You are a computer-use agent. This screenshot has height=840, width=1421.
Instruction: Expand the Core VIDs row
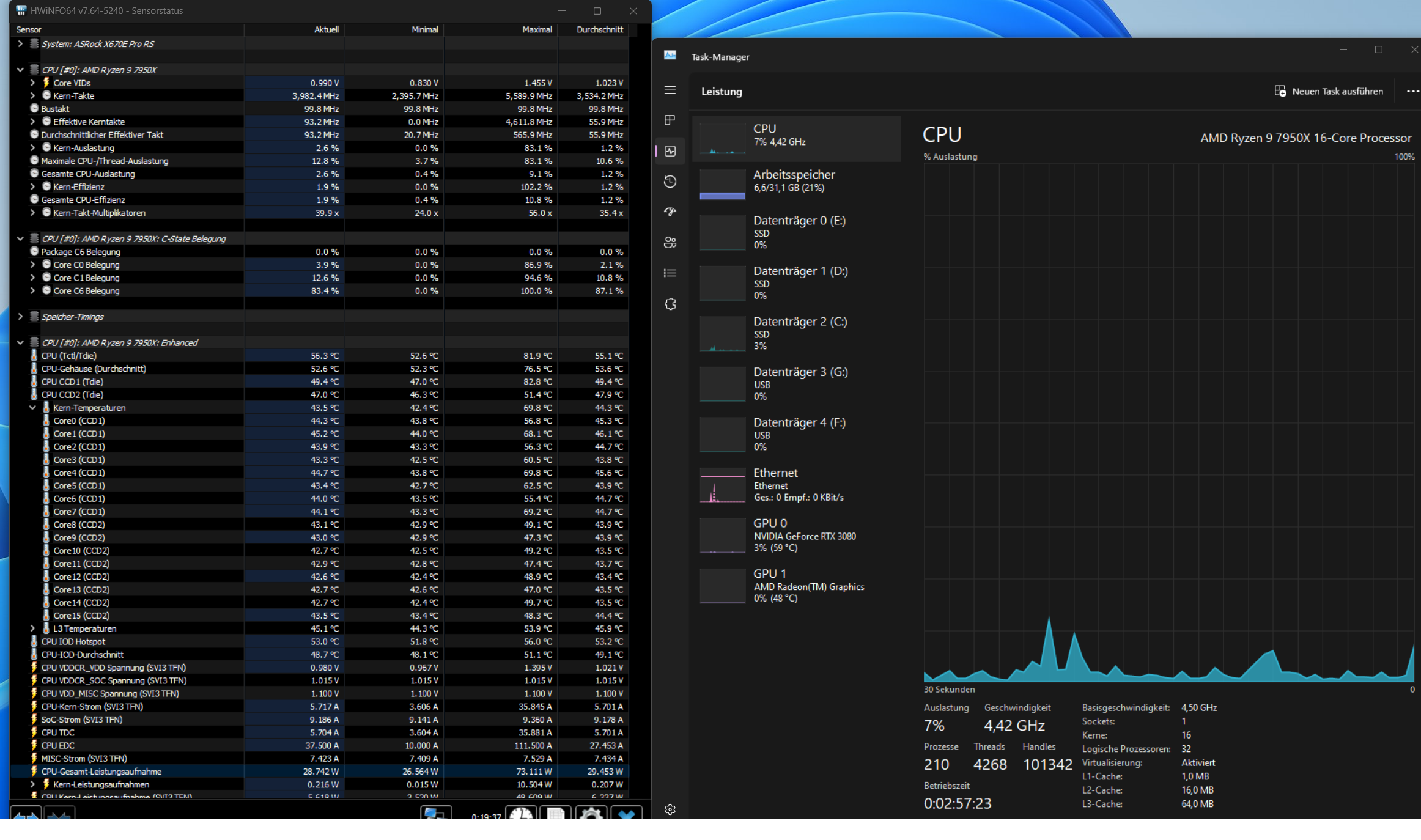click(33, 83)
